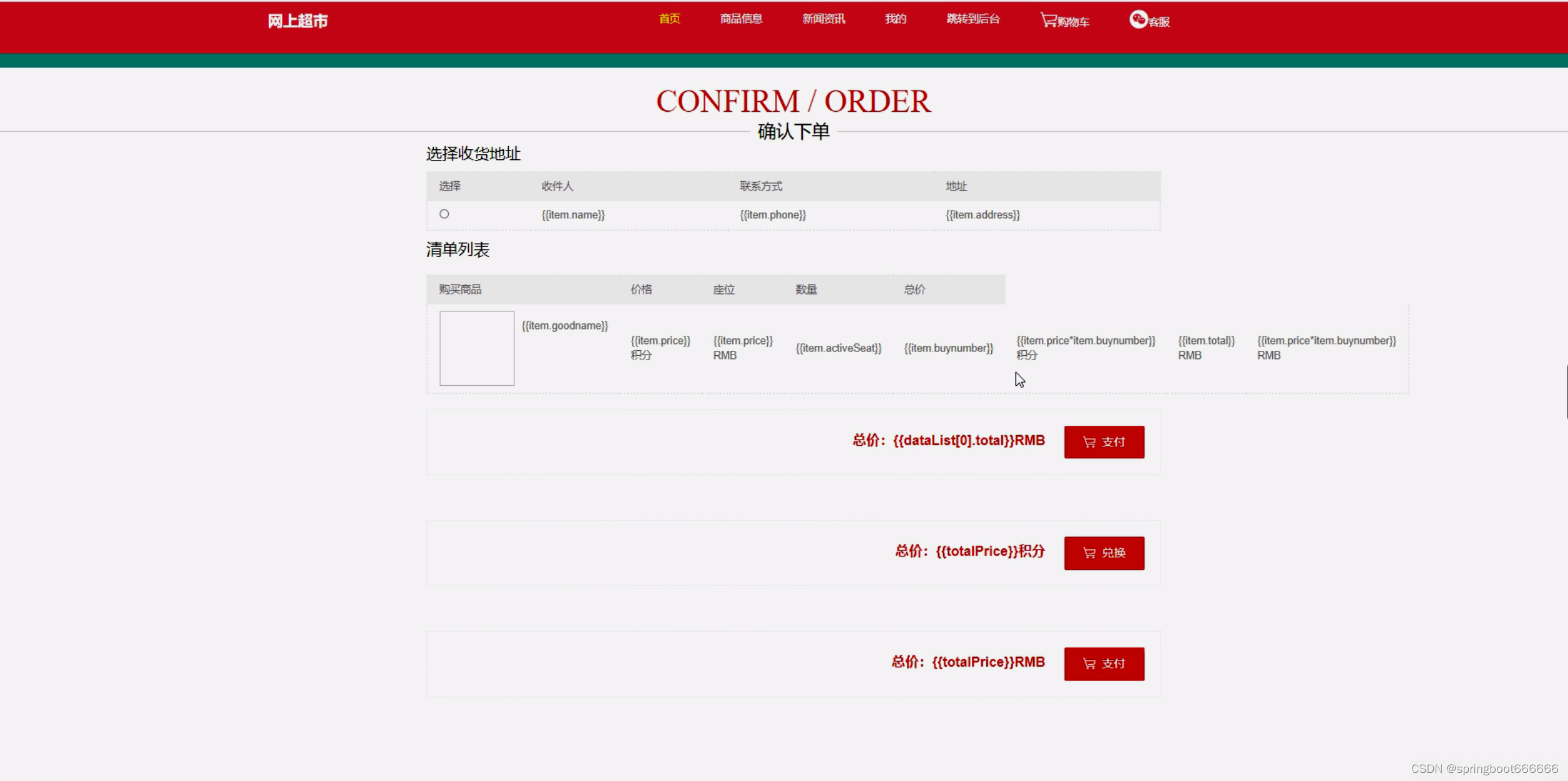Click cart icon on first 支付 button

[1089, 442]
